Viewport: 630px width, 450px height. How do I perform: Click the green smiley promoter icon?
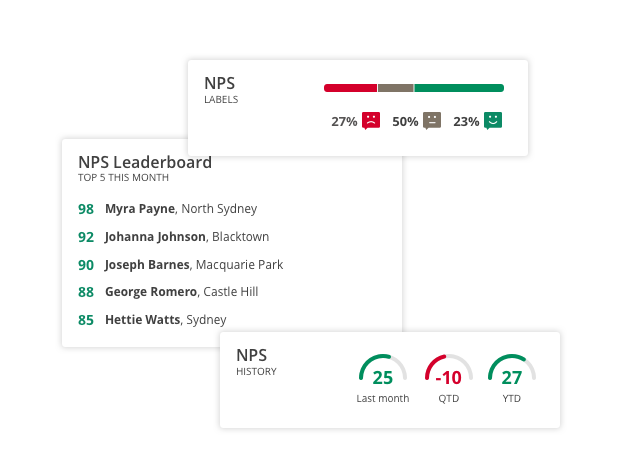pos(493,121)
